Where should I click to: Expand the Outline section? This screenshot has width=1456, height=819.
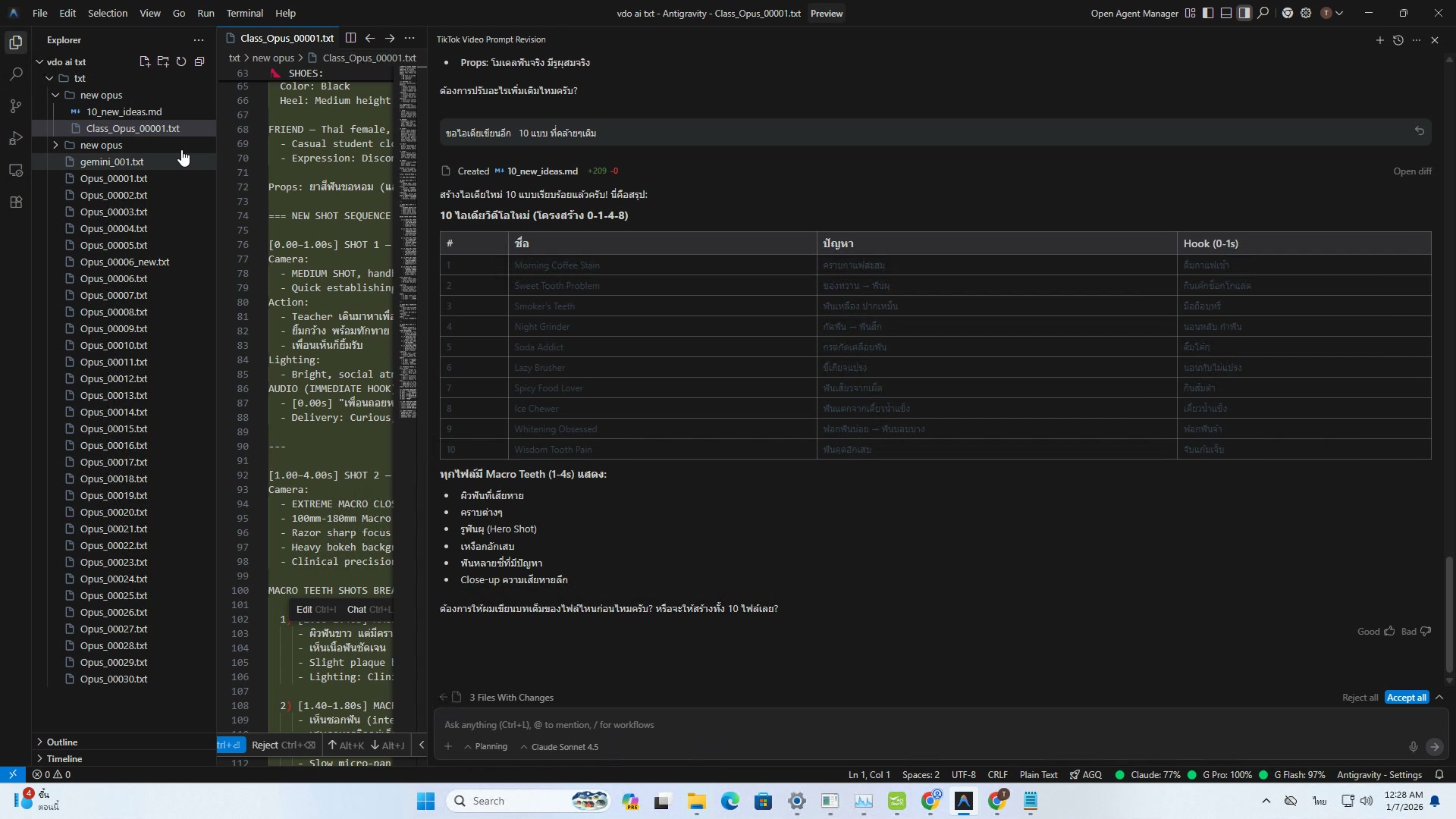click(x=61, y=742)
